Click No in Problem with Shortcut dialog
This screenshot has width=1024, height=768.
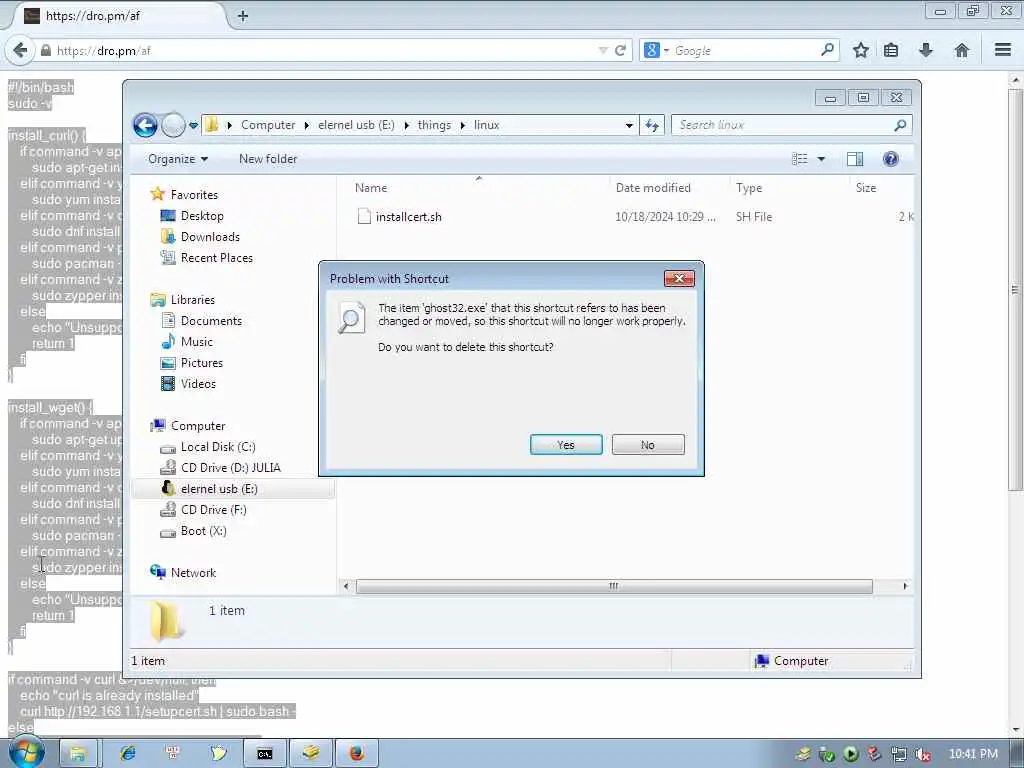point(648,445)
